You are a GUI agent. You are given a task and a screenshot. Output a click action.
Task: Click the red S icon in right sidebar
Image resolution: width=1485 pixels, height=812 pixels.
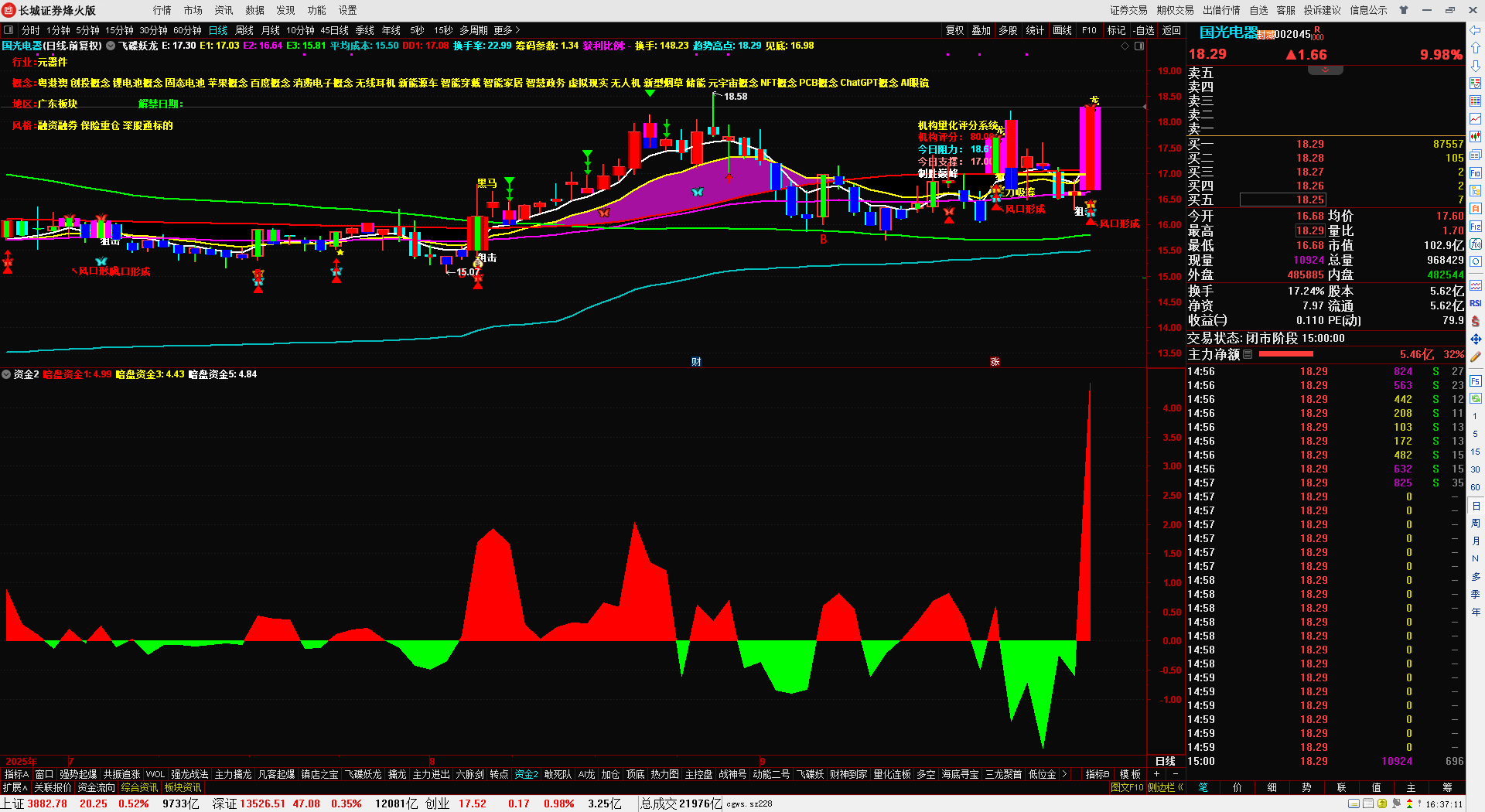1476,321
